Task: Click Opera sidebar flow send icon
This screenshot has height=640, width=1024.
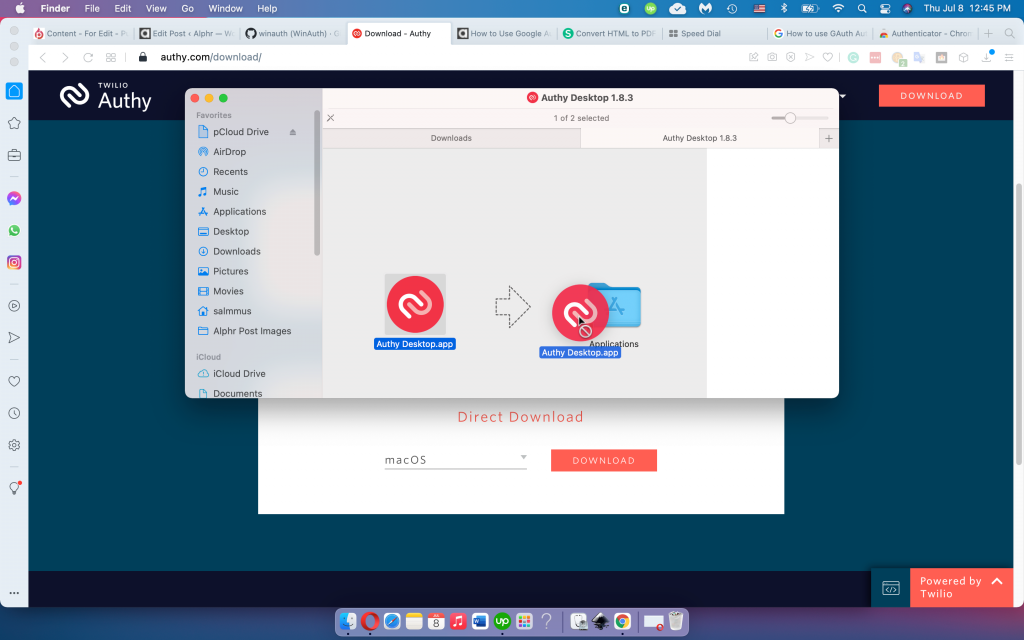Action: (x=14, y=338)
